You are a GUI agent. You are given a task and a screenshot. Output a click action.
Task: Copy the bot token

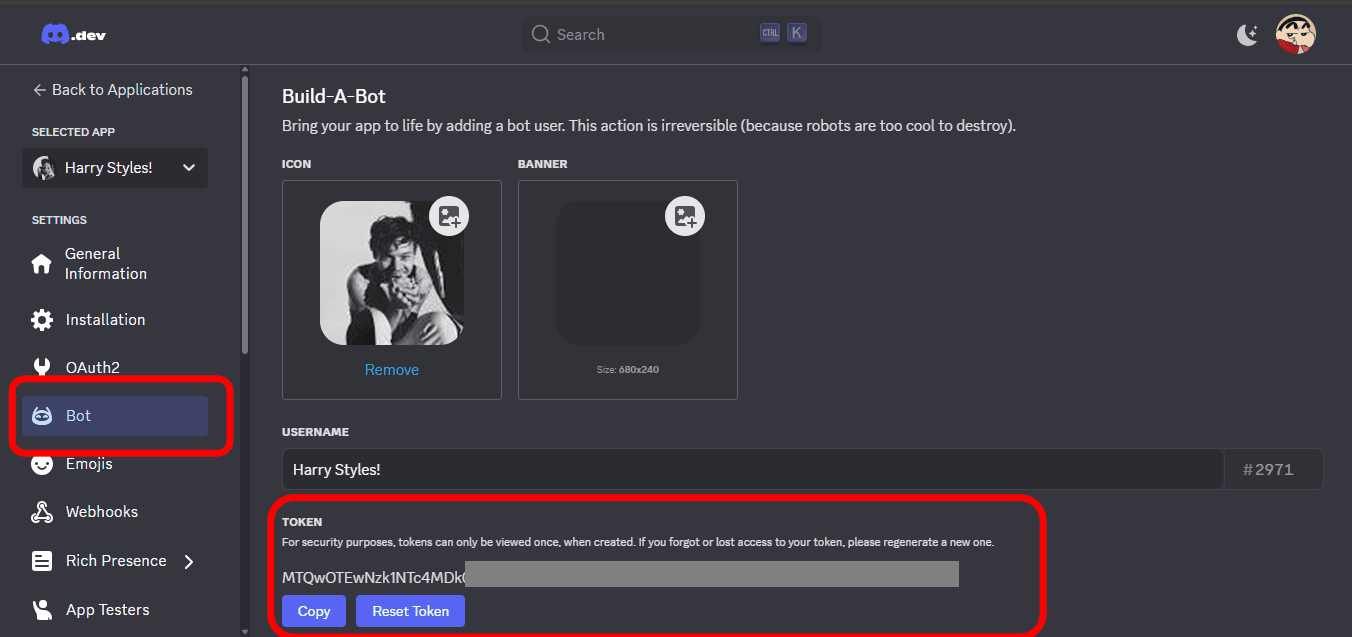[313, 610]
